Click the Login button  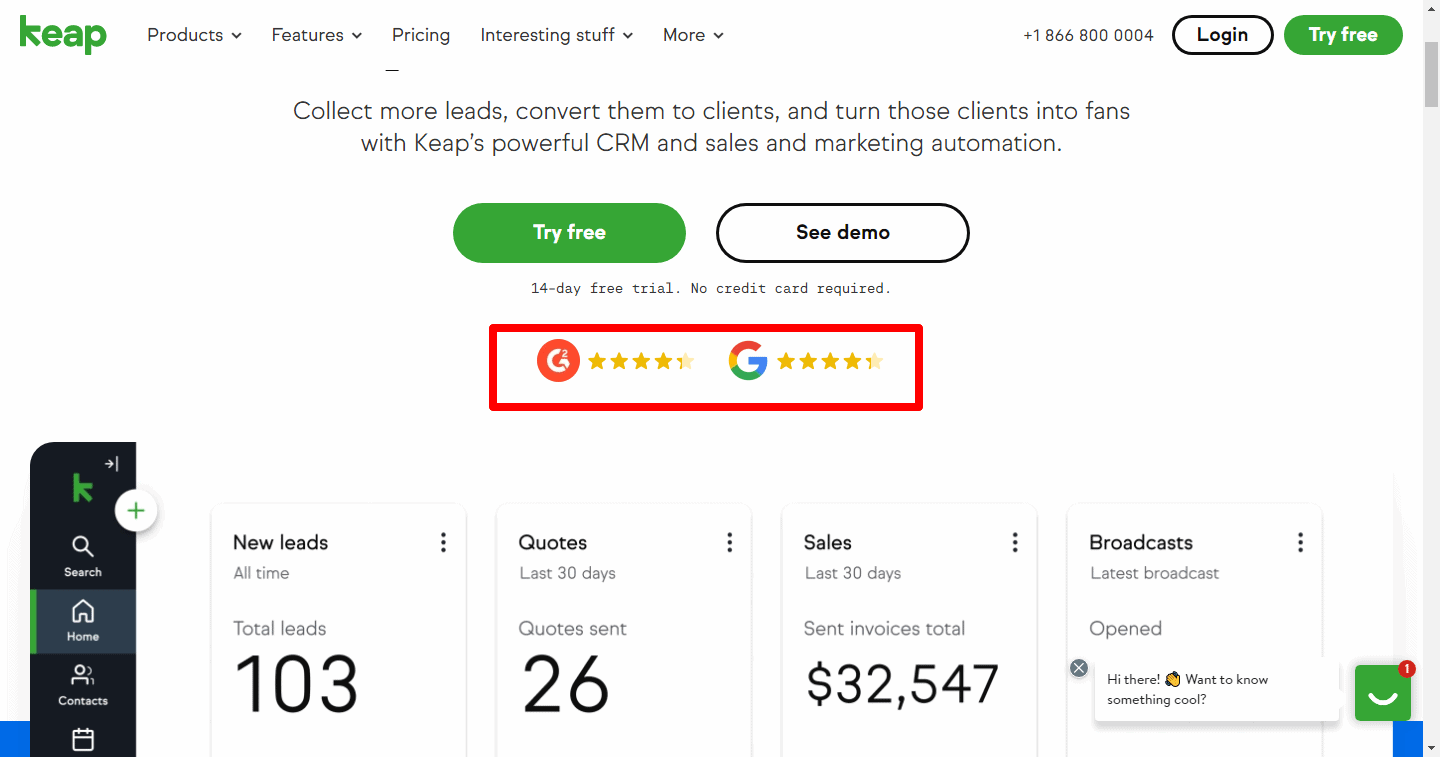(1222, 35)
